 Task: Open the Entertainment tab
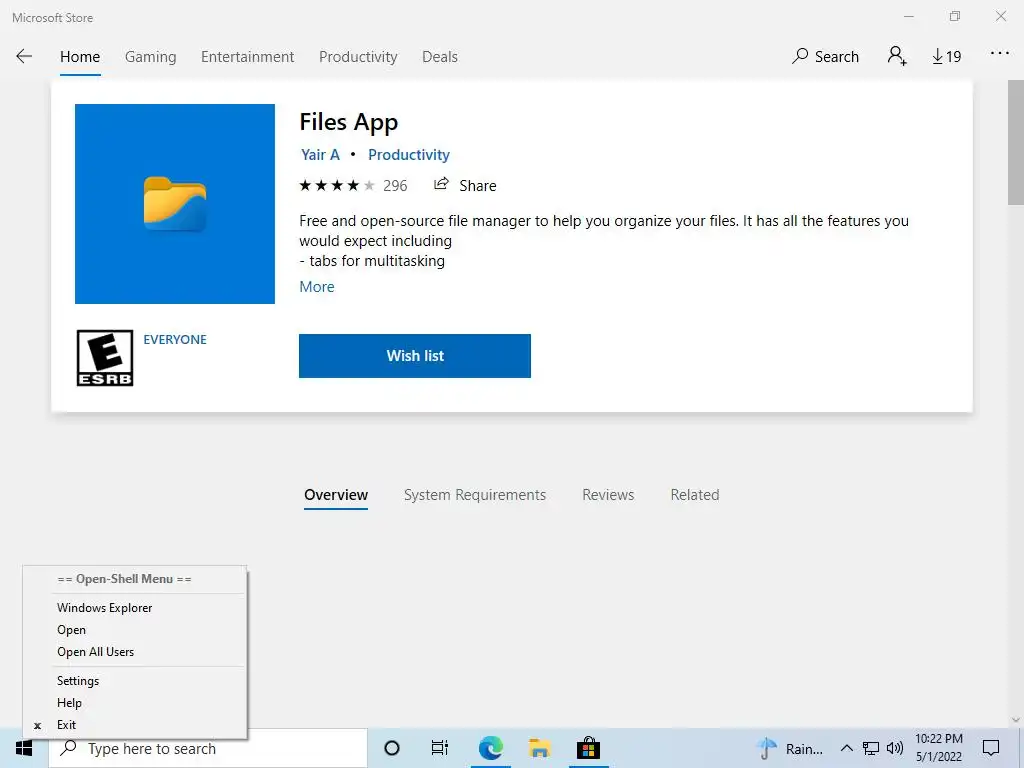click(248, 57)
